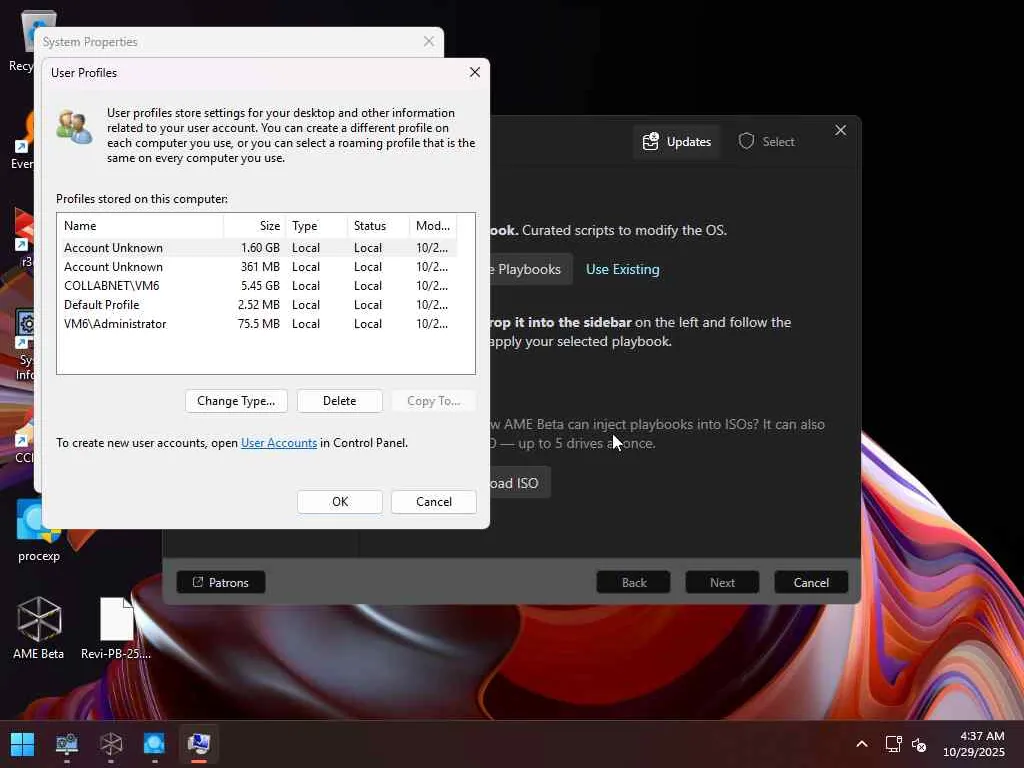
Task: Sort profiles by Size column header
Action: (253, 226)
